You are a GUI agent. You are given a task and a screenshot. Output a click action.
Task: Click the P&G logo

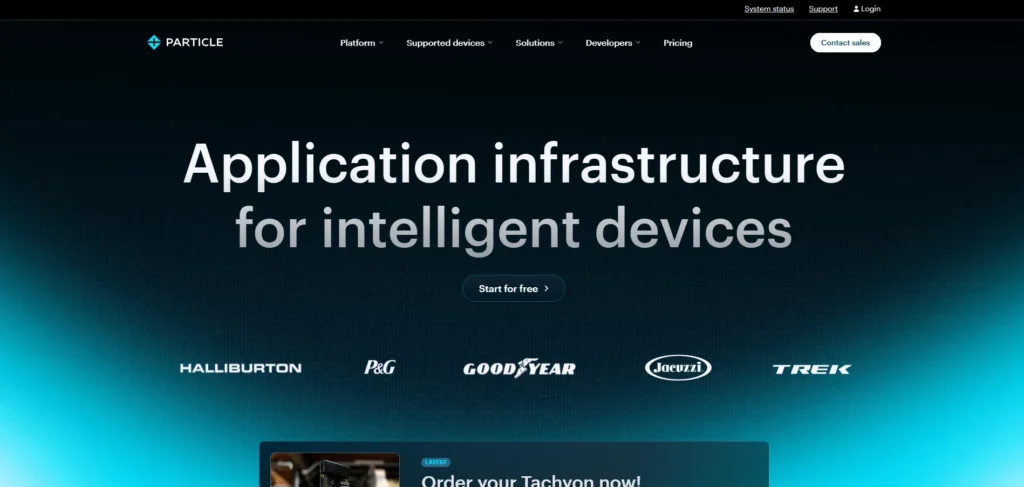(x=380, y=367)
